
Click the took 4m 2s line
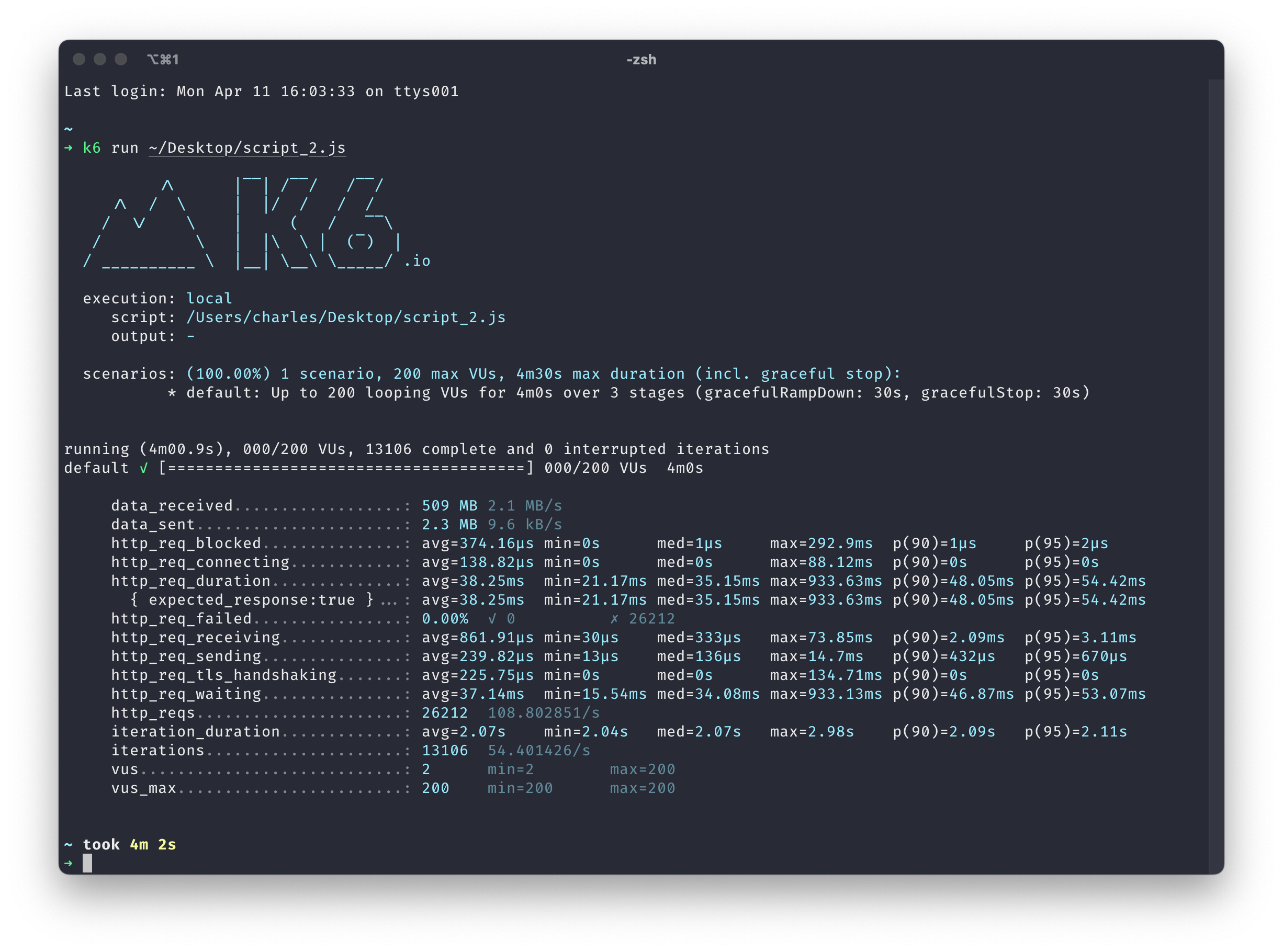pyautogui.click(x=120, y=845)
